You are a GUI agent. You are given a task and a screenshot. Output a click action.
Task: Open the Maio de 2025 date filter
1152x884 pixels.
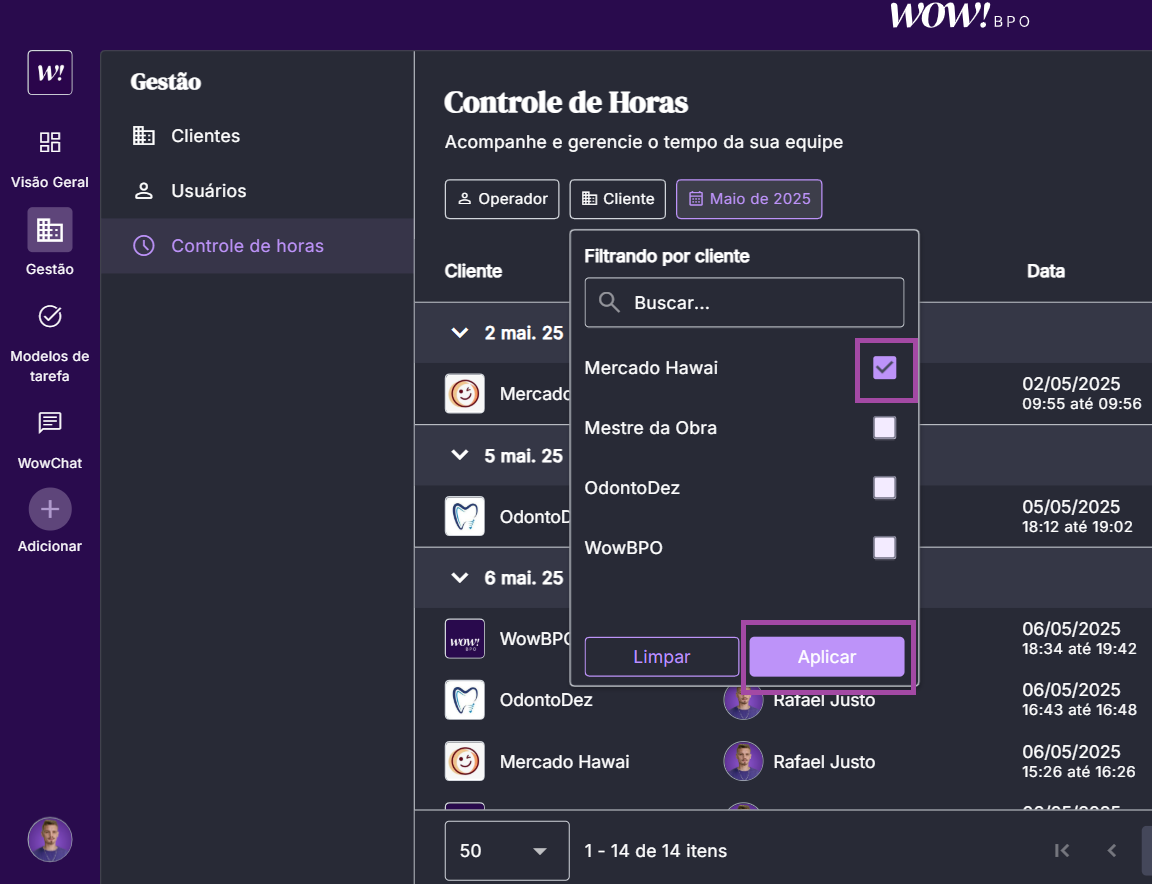pos(749,199)
